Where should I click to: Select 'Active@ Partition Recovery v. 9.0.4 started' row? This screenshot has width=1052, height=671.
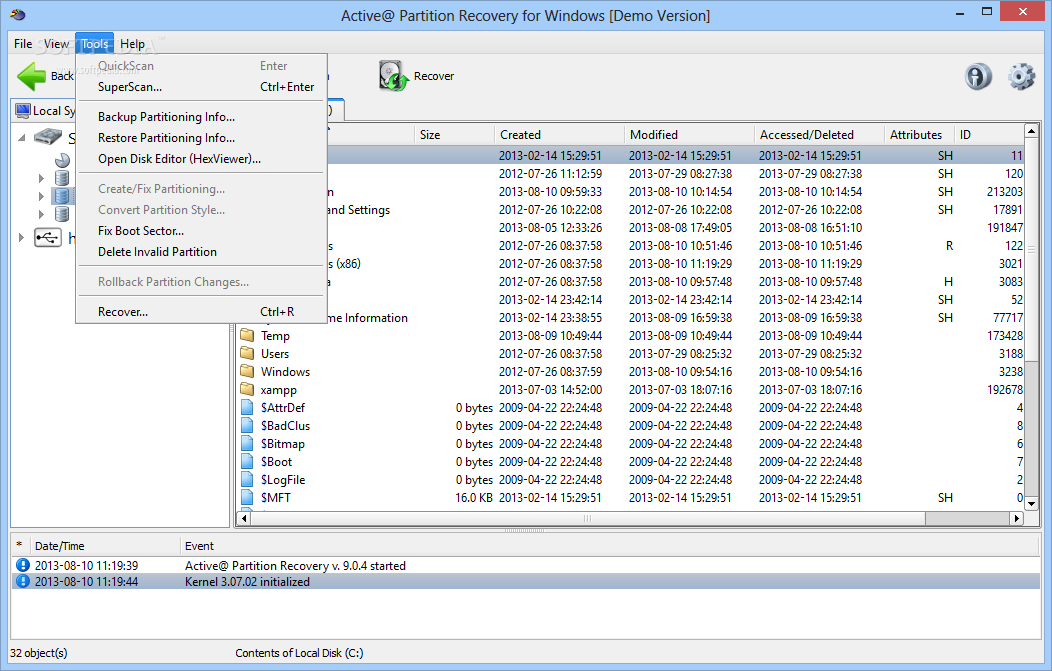pos(526,566)
